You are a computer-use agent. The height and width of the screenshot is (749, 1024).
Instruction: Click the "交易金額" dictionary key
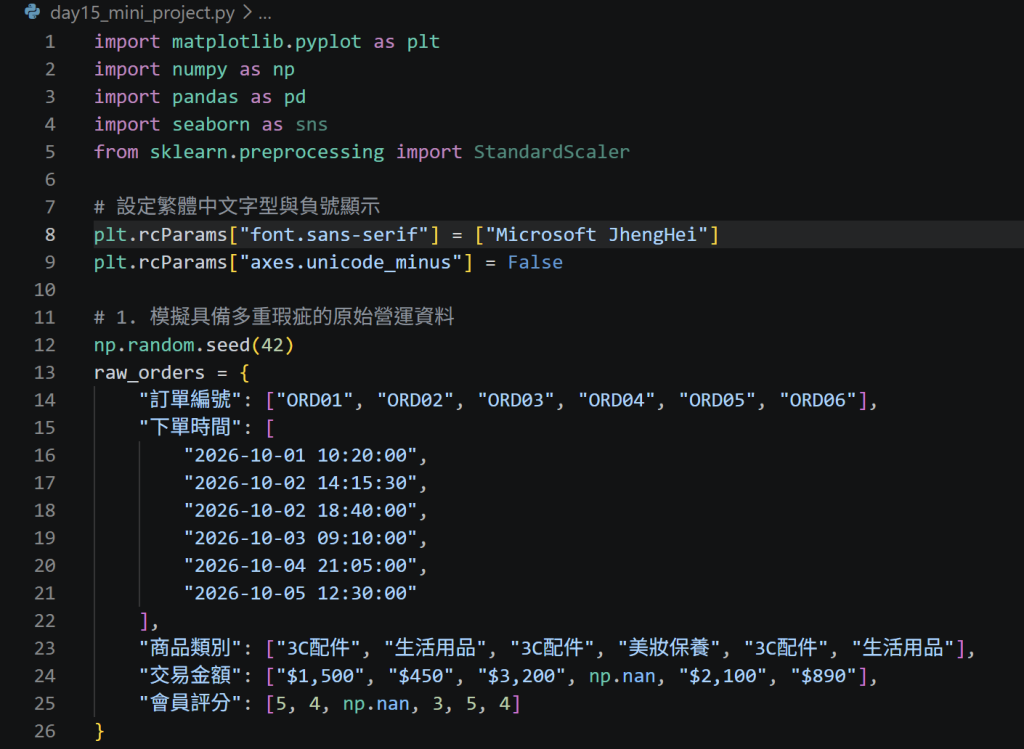pyautogui.click(x=191, y=675)
